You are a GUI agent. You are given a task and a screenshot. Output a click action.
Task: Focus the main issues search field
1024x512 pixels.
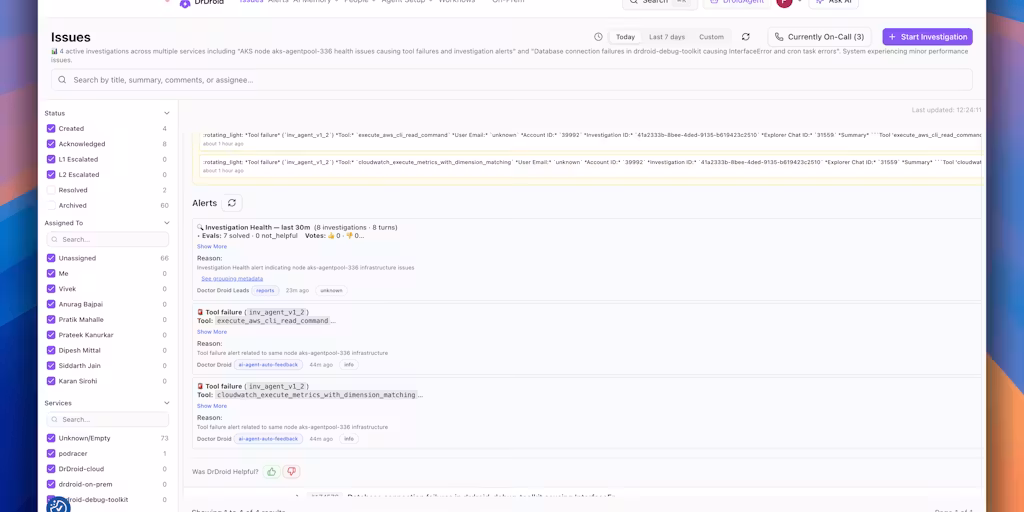point(511,80)
